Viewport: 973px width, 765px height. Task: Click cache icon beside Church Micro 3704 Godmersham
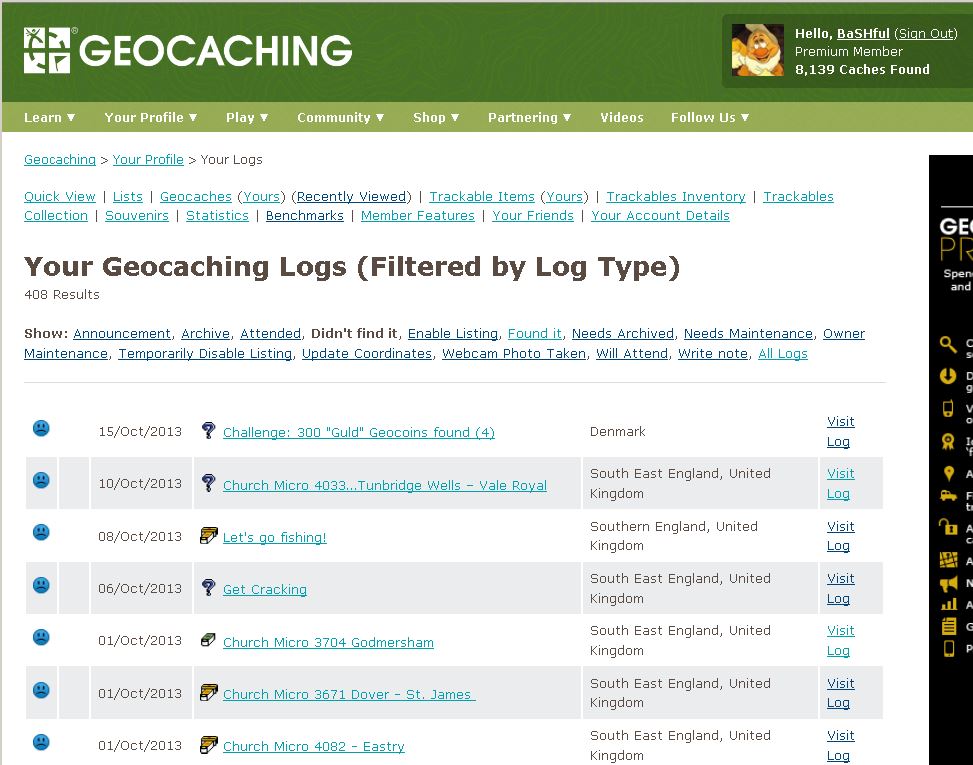click(208, 640)
